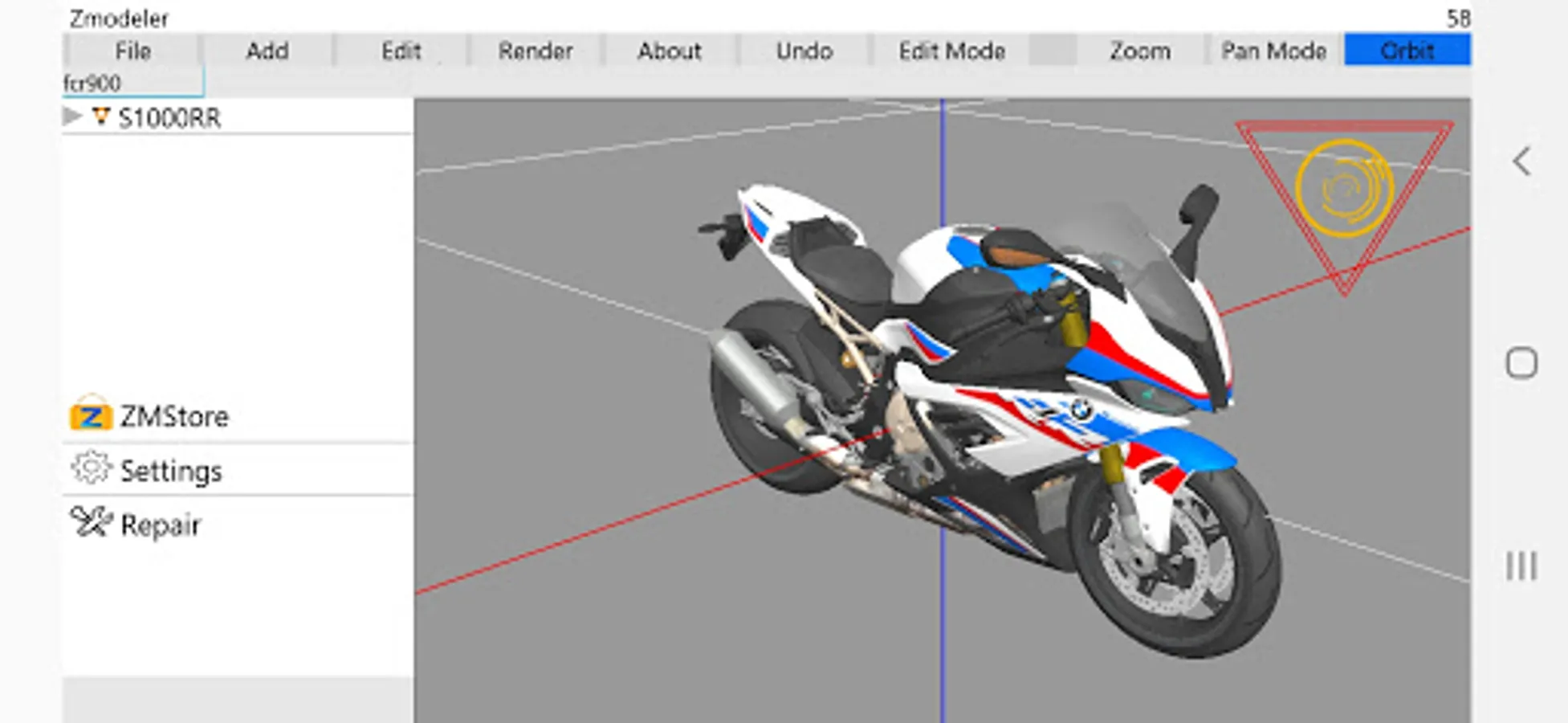Enable Pan Mode
Image resolution: width=1568 pixels, height=723 pixels.
[1273, 51]
